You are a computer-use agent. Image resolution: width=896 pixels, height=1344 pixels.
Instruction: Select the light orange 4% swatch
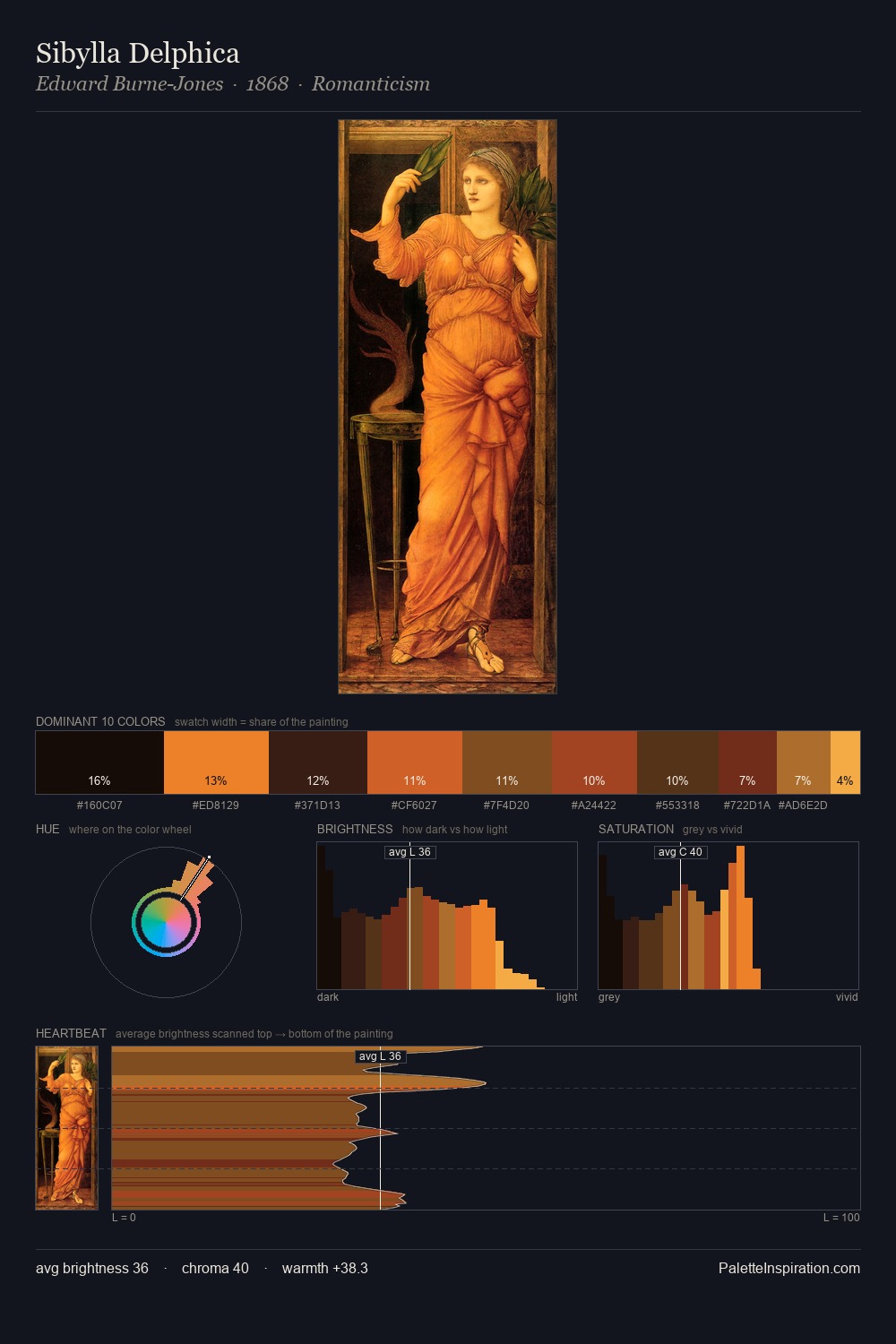845,762
